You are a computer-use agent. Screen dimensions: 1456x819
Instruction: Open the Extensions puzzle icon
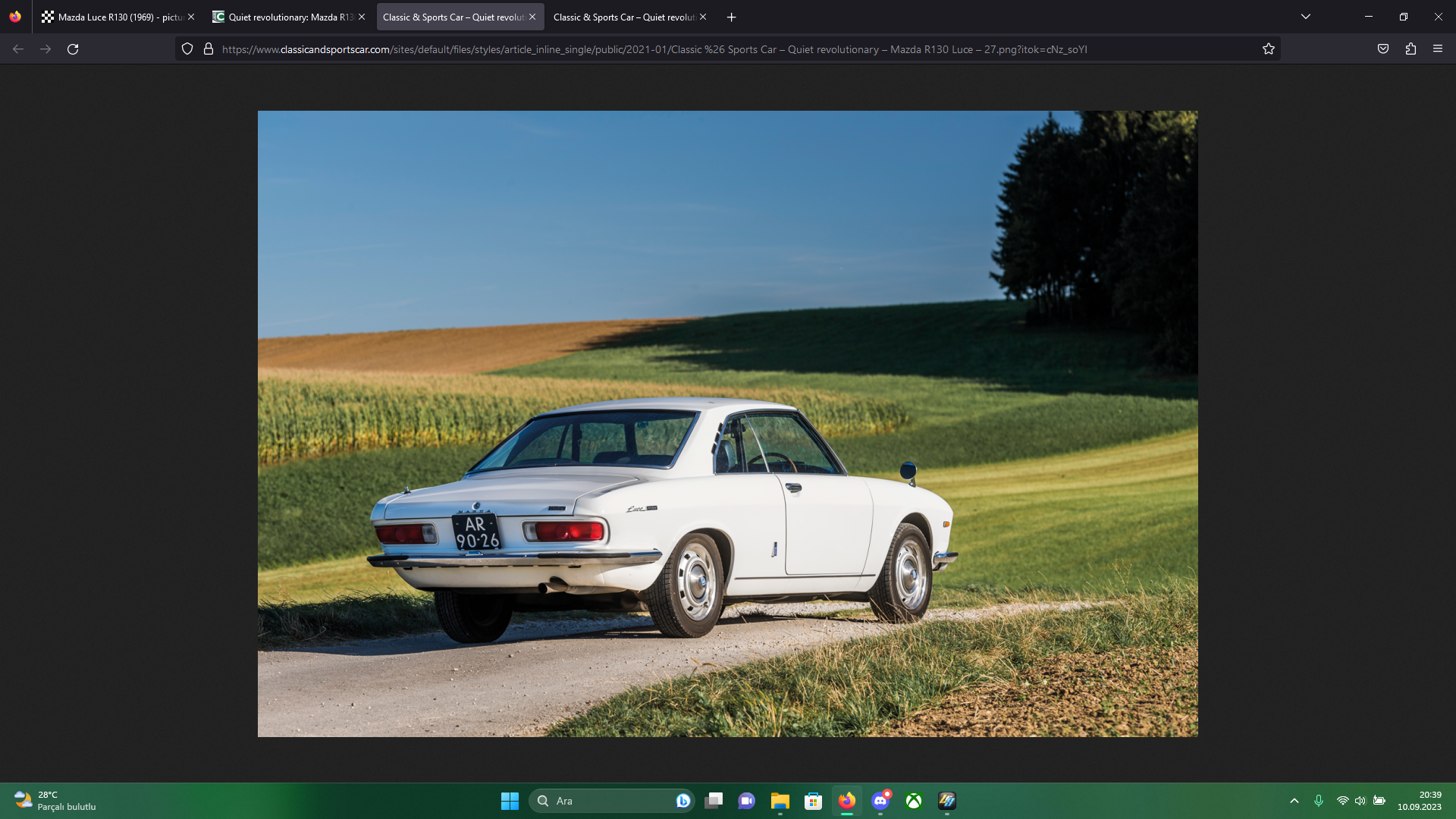[1410, 49]
